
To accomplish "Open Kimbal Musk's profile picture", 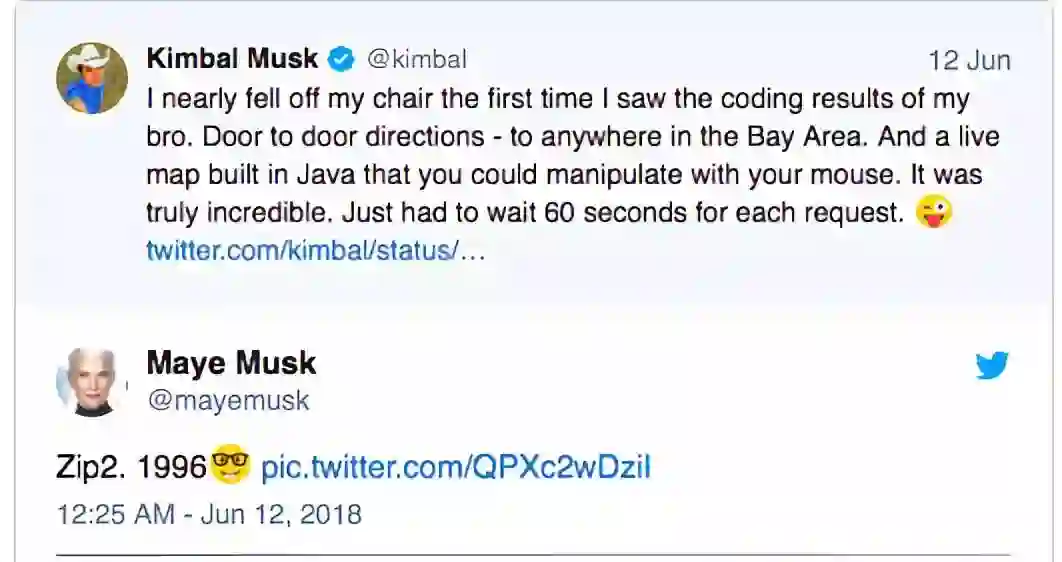I will (x=91, y=77).
